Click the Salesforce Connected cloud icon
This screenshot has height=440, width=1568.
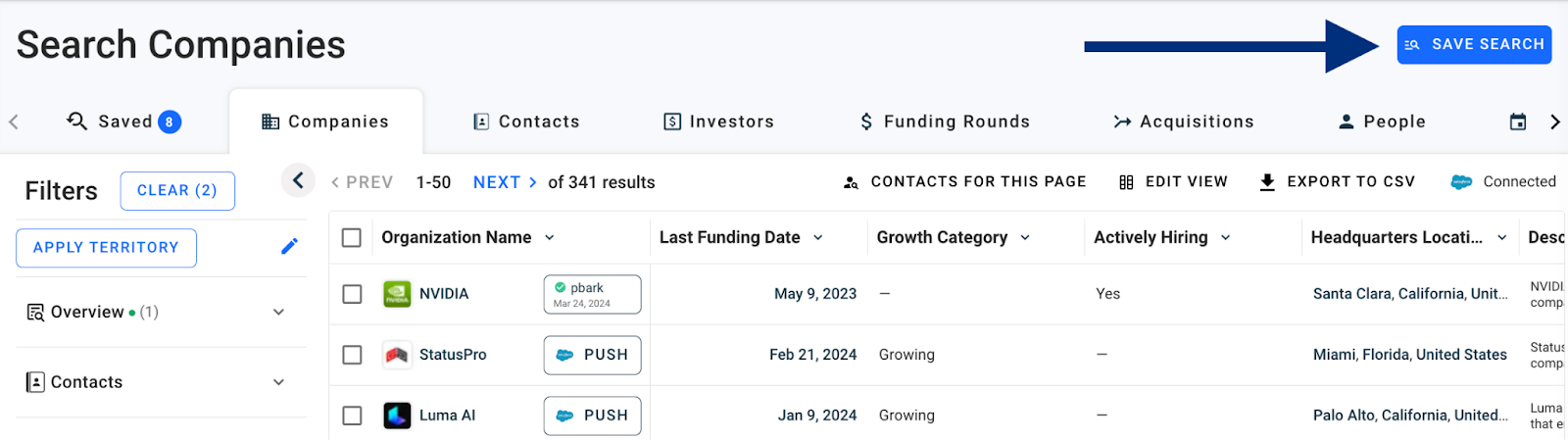click(x=1461, y=182)
